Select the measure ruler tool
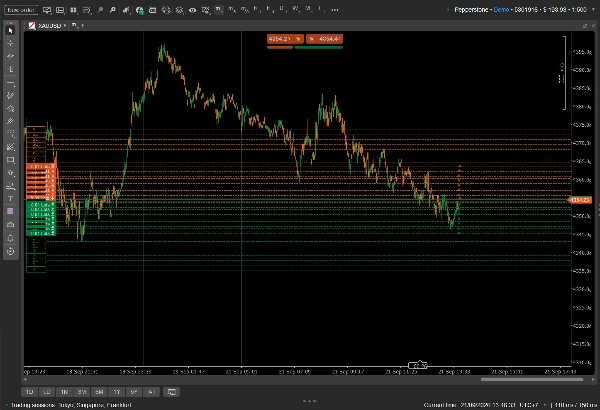This screenshot has height=410, width=600. (11, 186)
